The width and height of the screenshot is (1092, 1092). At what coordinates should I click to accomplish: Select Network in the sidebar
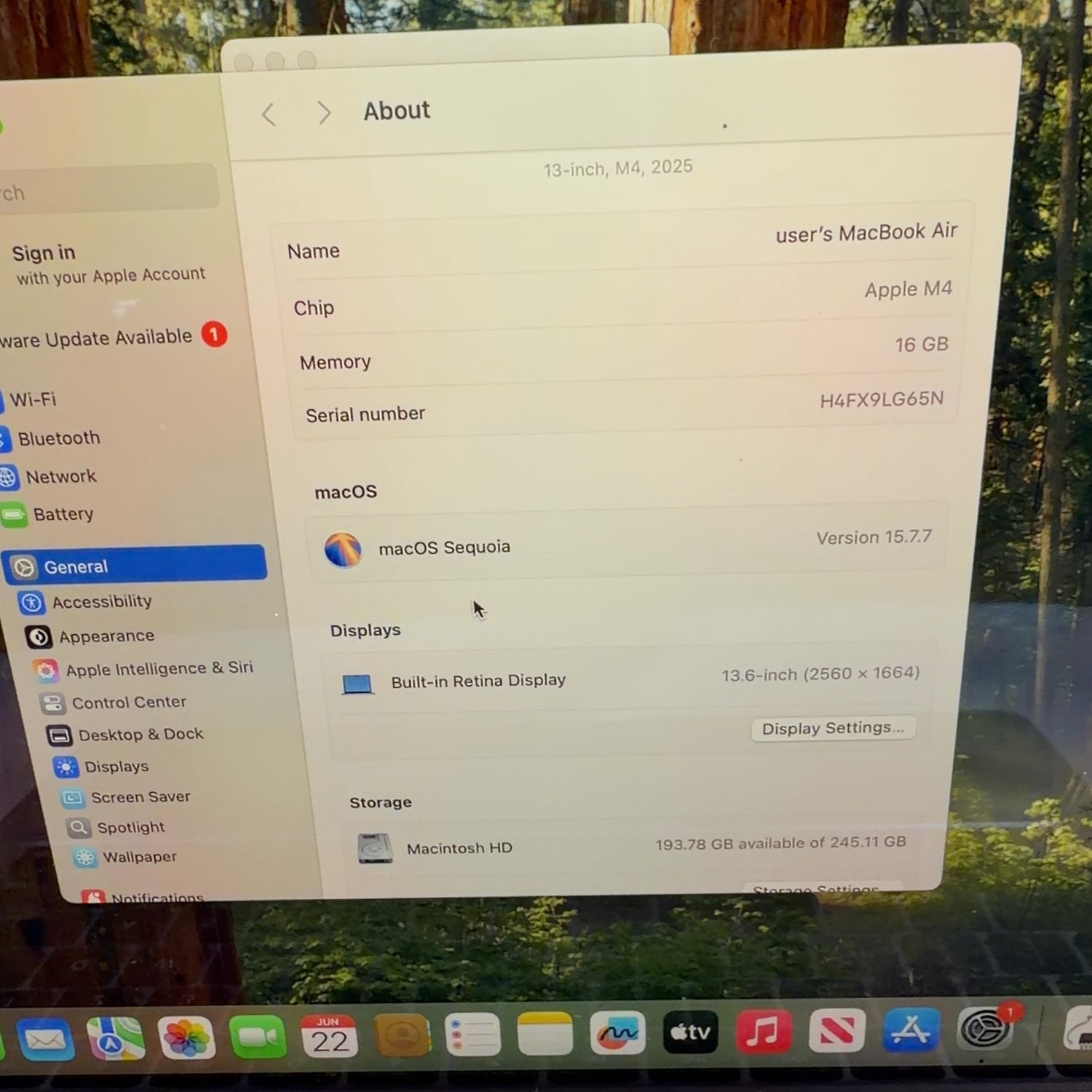tap(60, 477)
